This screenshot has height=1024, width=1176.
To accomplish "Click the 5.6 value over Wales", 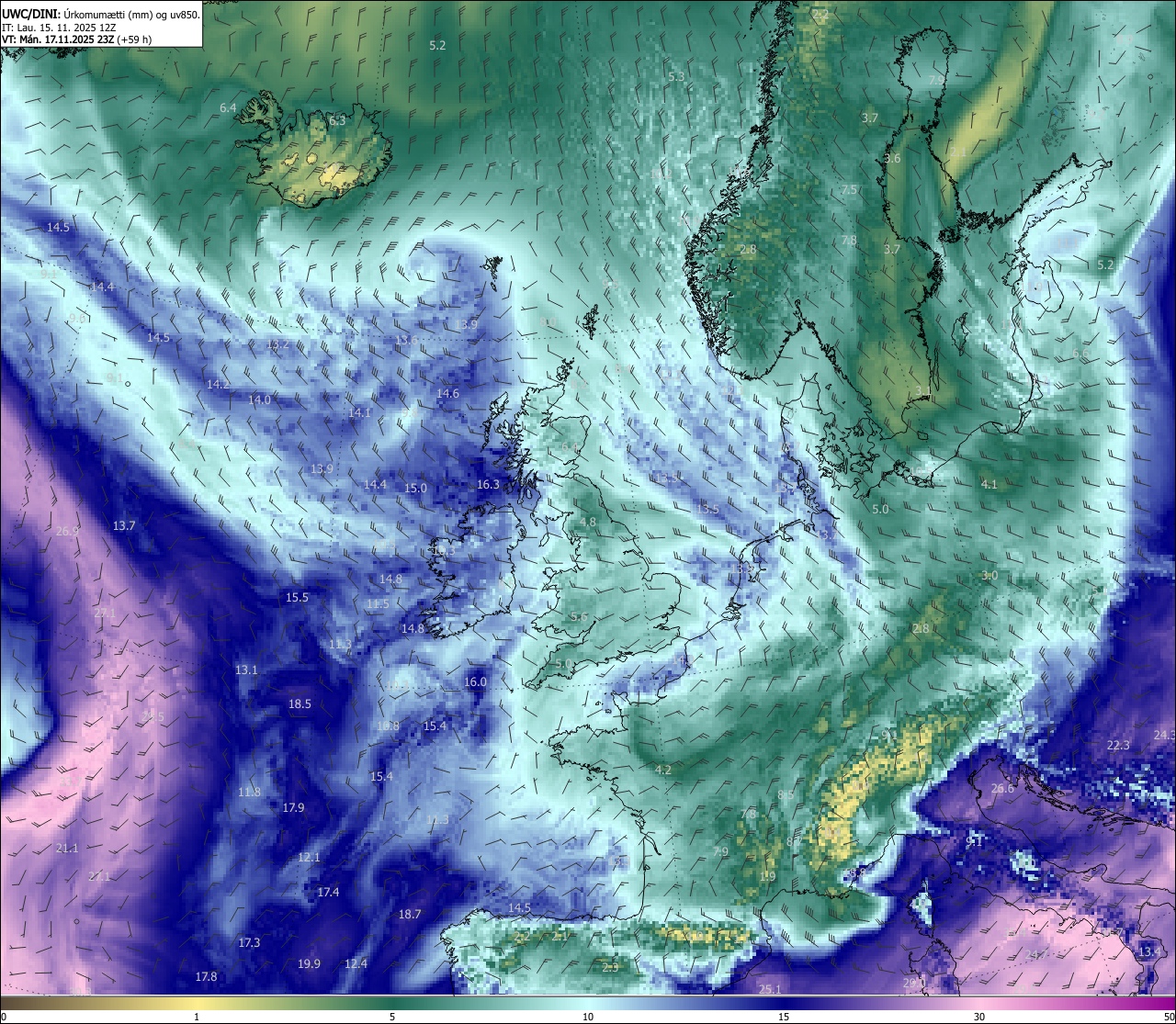I will click(579, 617).
